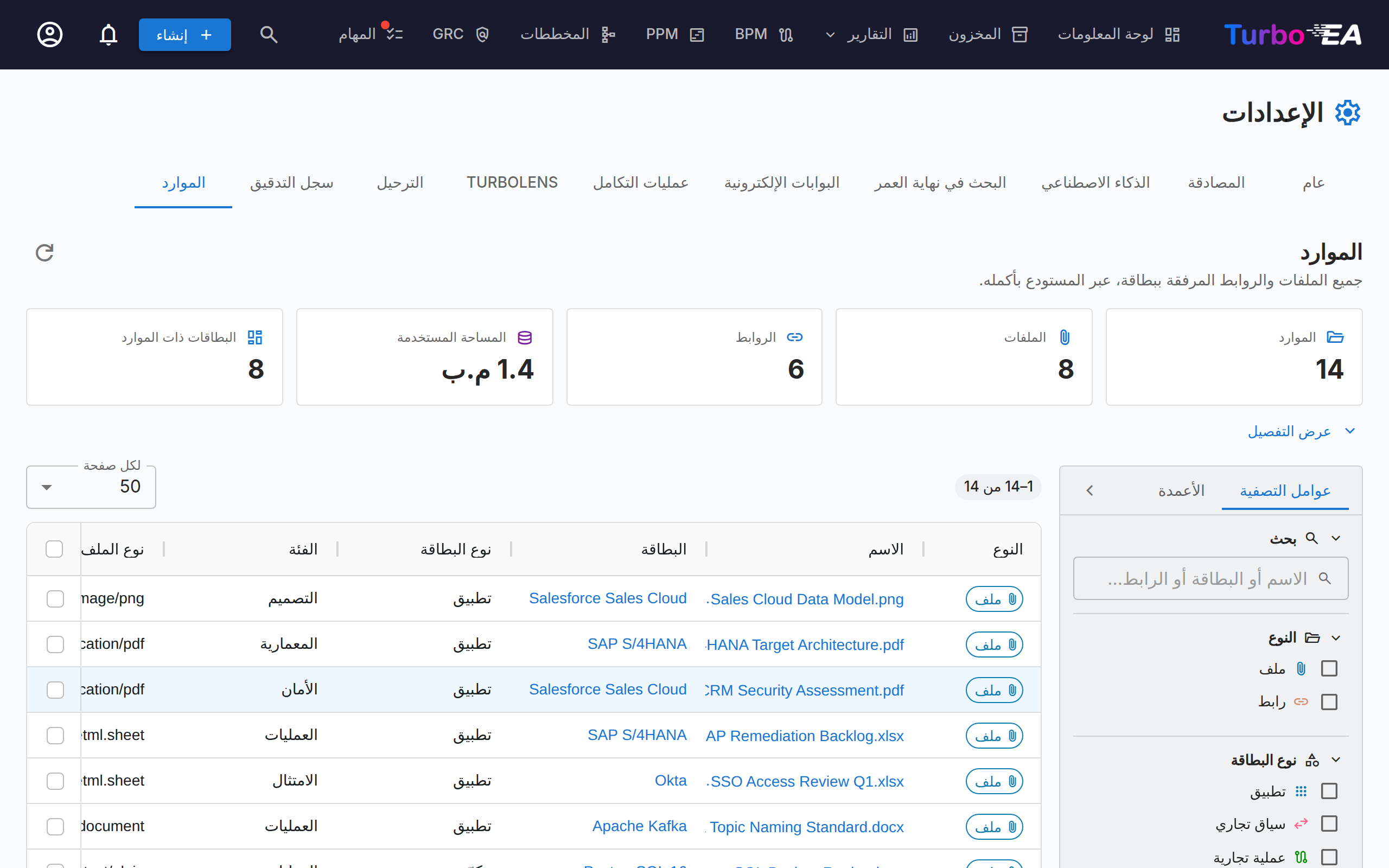Check the row for Sales Cloud Data Model.png
The height and width of the screenshot is (868, 1389).
[55, 599]
